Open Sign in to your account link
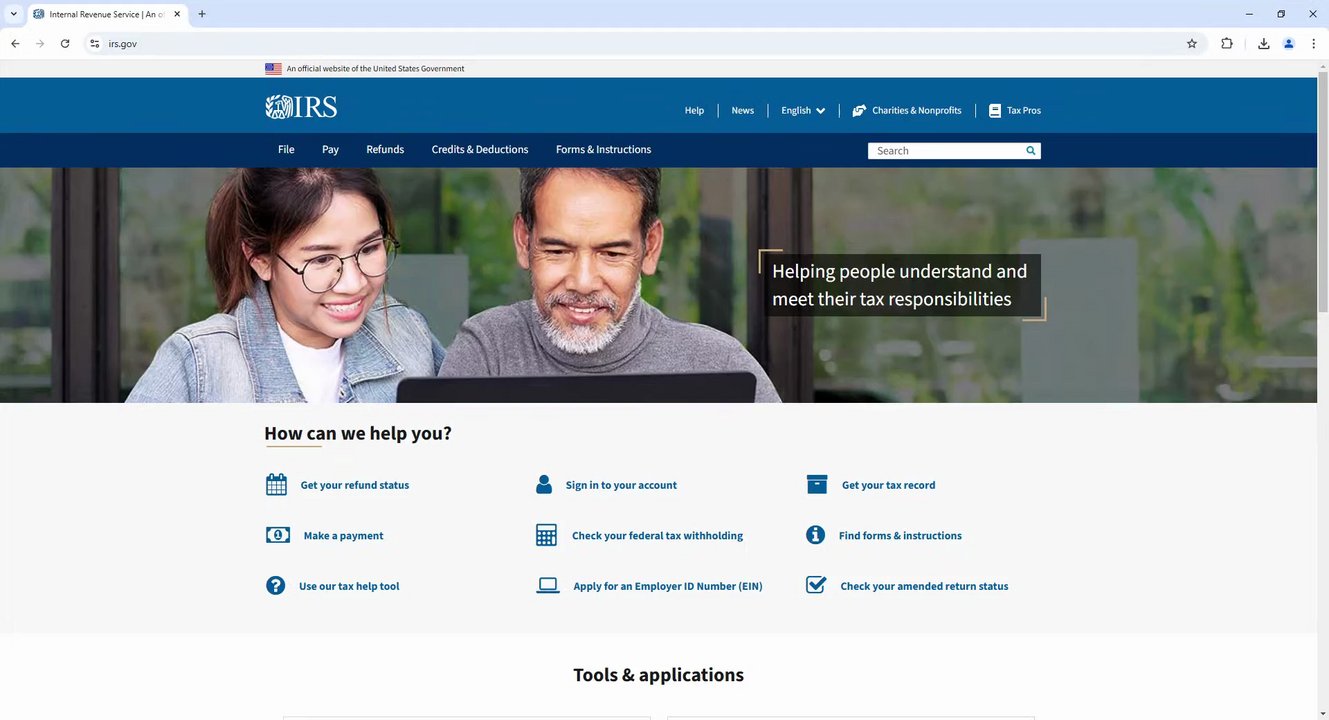The width and height of the screenshot is (1329, 720). pos(621,485)
